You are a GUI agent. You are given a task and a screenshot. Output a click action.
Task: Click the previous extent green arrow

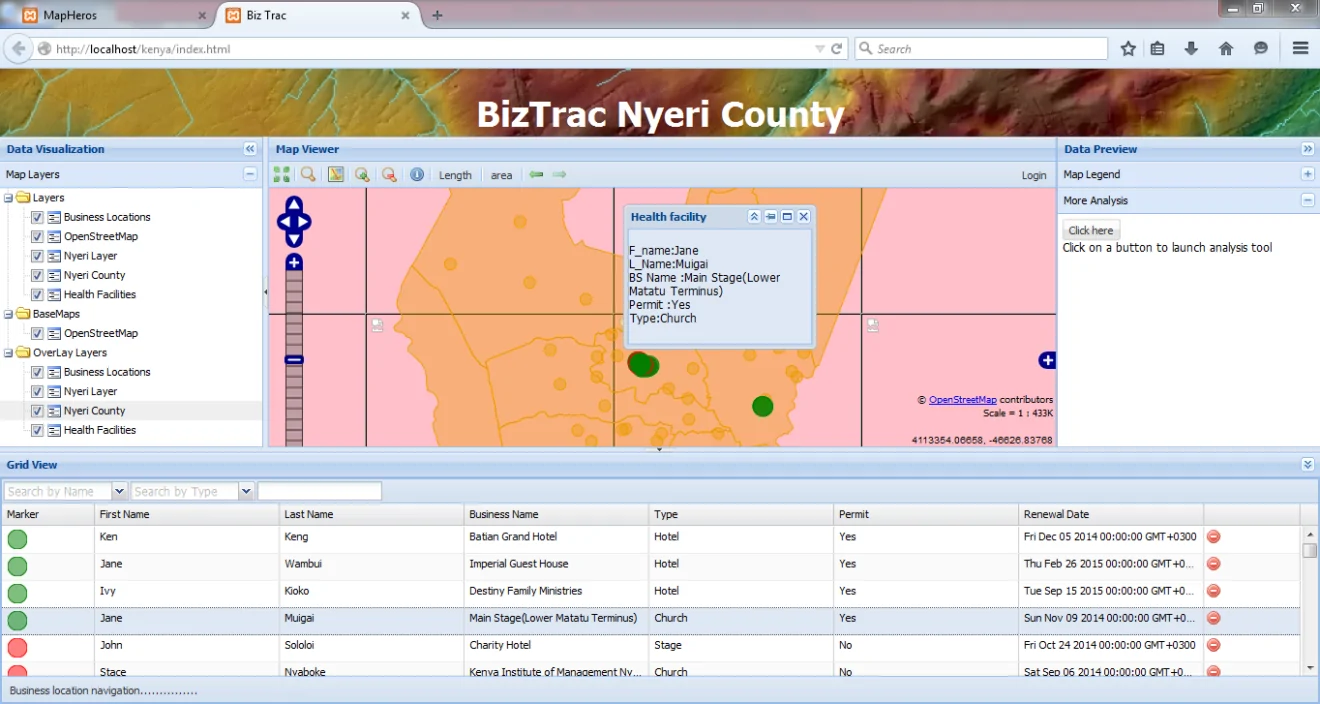pos(535,174)
